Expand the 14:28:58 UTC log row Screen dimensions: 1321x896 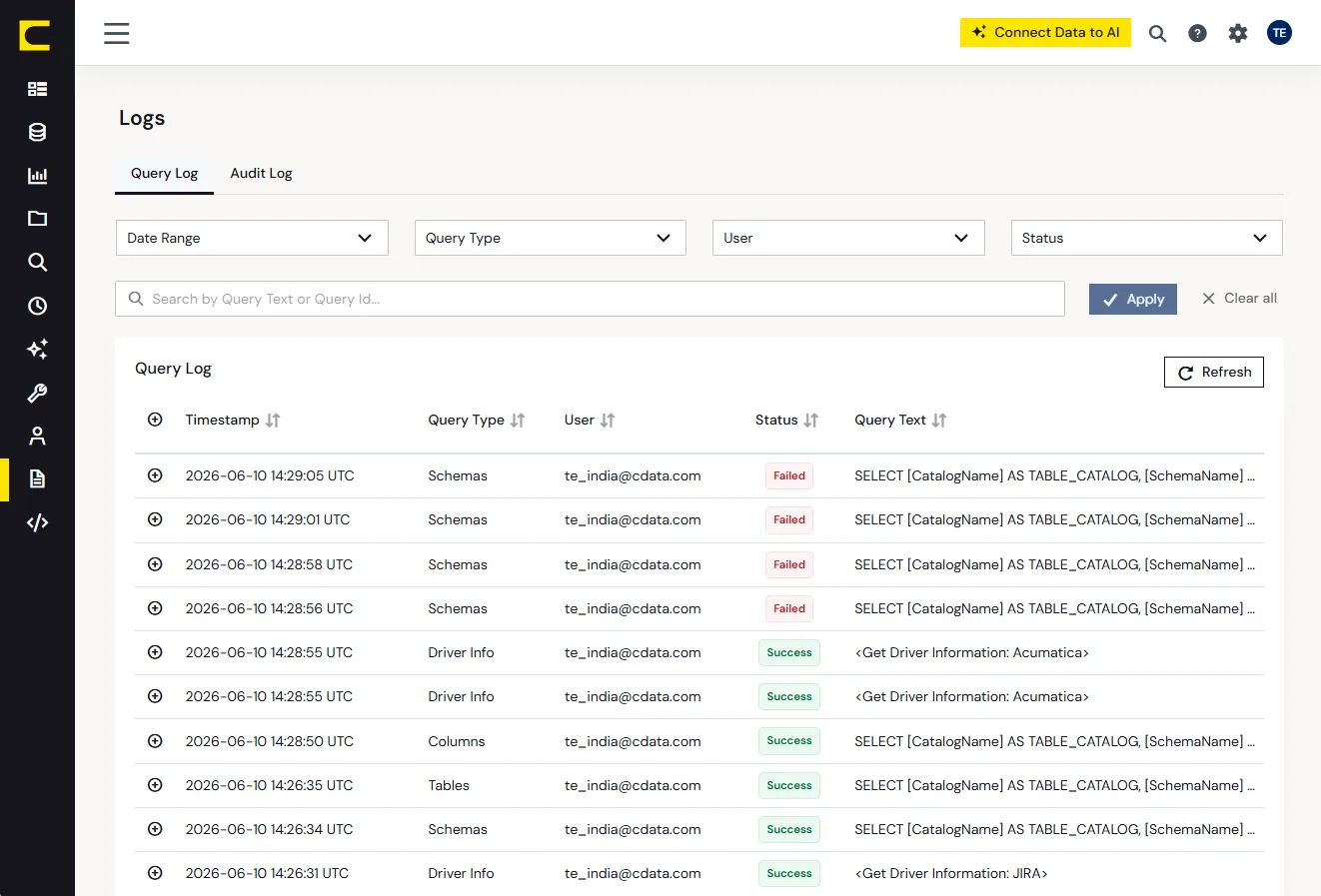[155, 564]
